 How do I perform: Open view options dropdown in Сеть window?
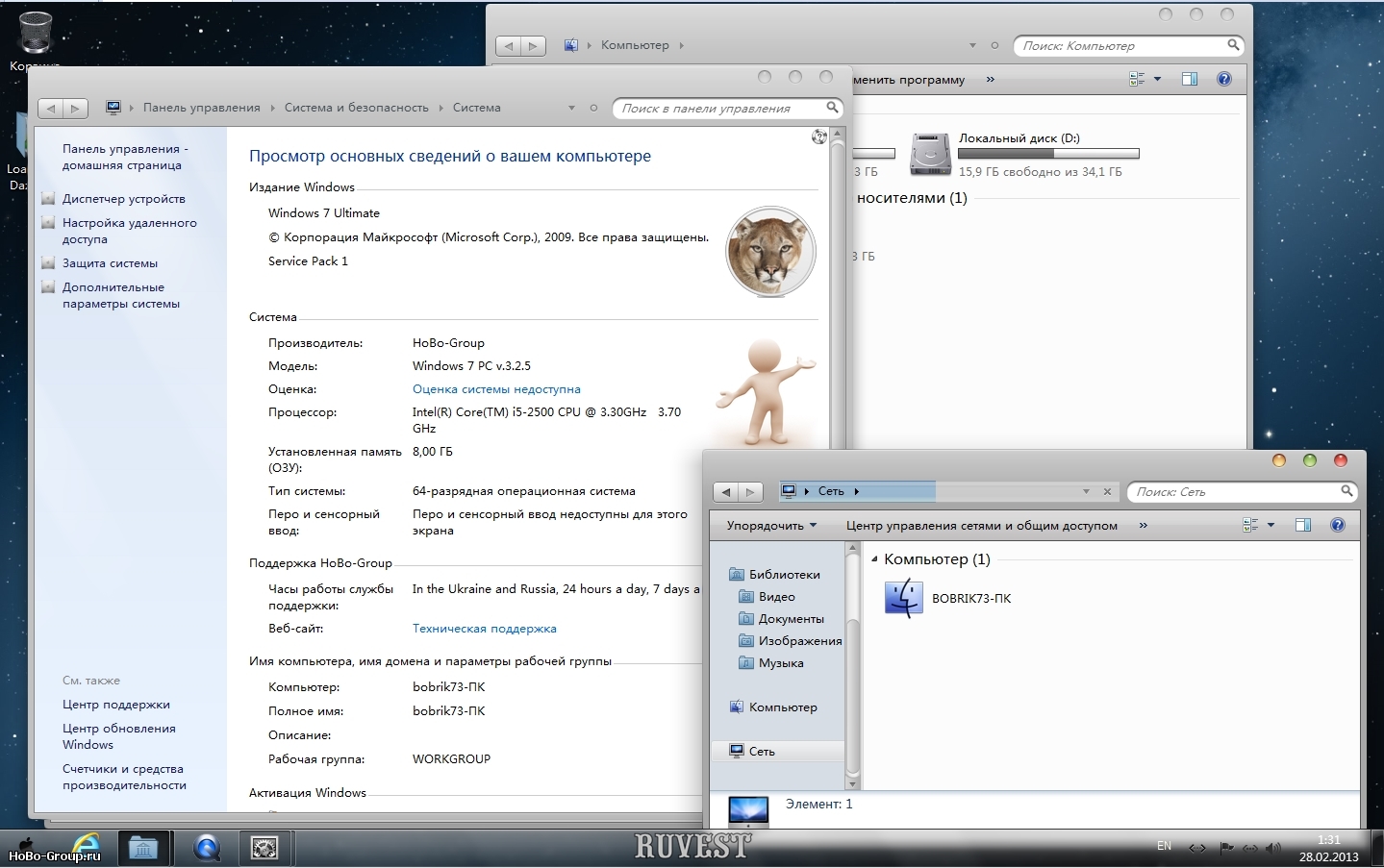click(1271, 525)
